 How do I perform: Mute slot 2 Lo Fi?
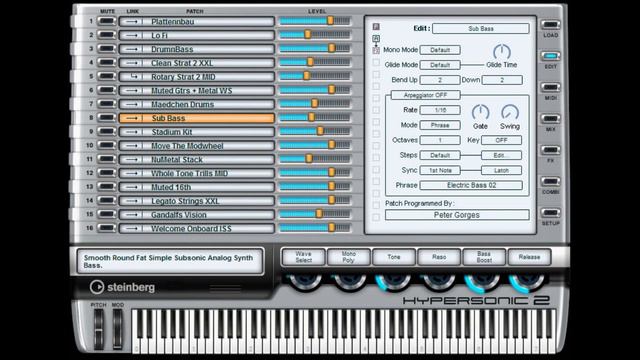point(107,35)
